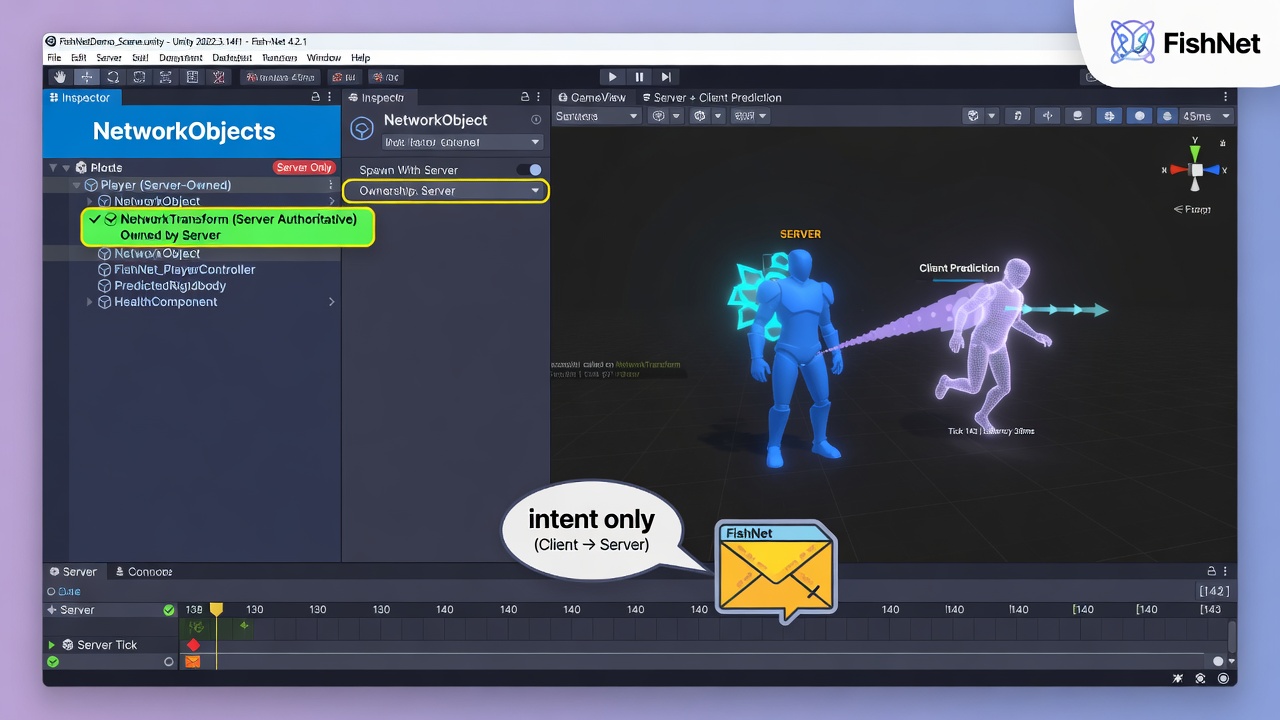Screen dimensions: 1280x720
Task: Open dropdown below NetworkObject title
Action: [462, 142]
